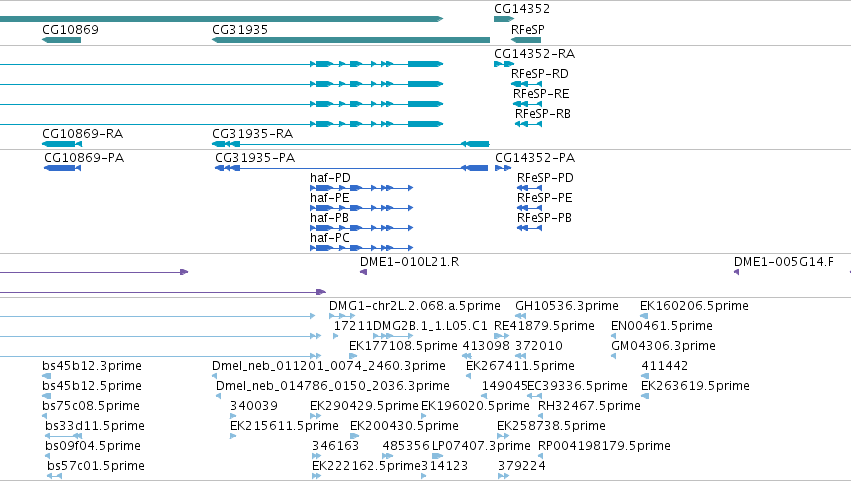851x481 pixels.
Task: Click the LP07407.3prime label
Action: [481, 447]
